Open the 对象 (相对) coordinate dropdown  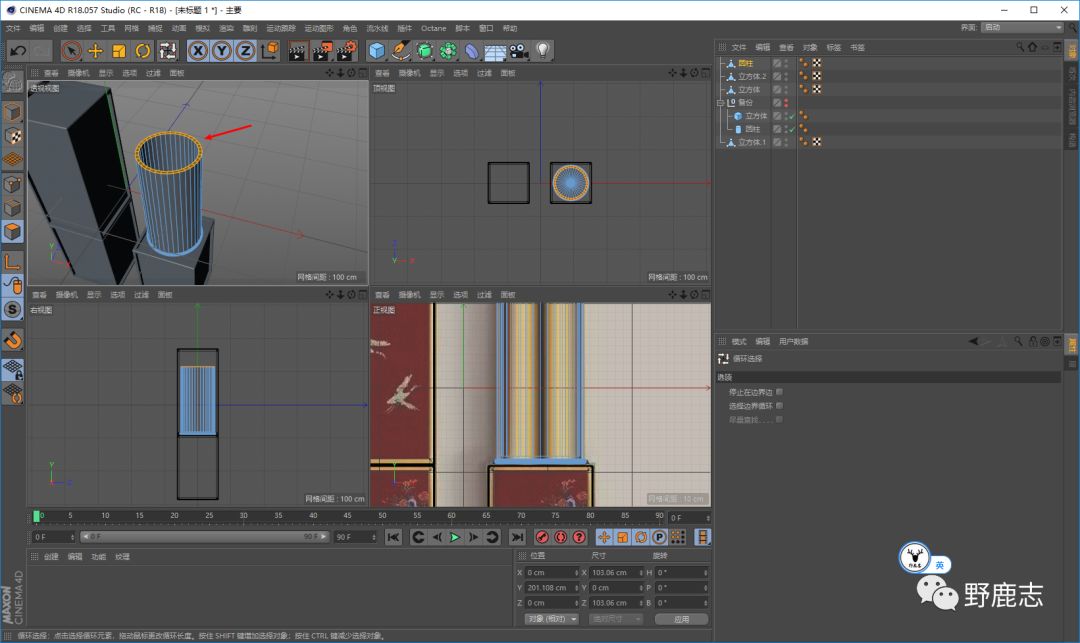pyautogui.click(x=551, y=619)
